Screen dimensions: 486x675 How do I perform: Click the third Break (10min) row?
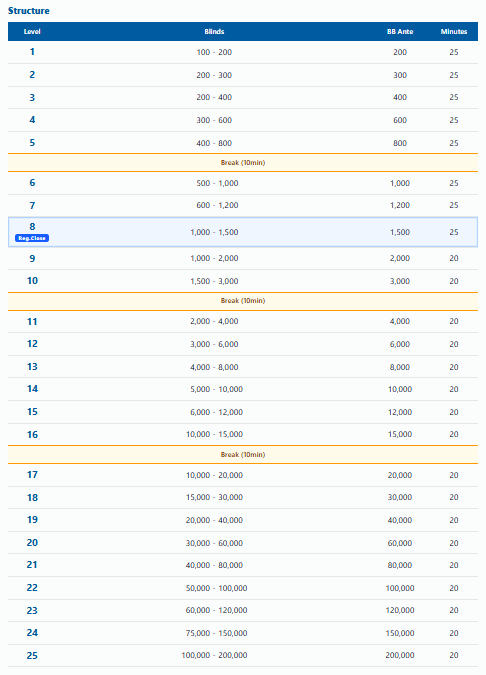(243, 455)
